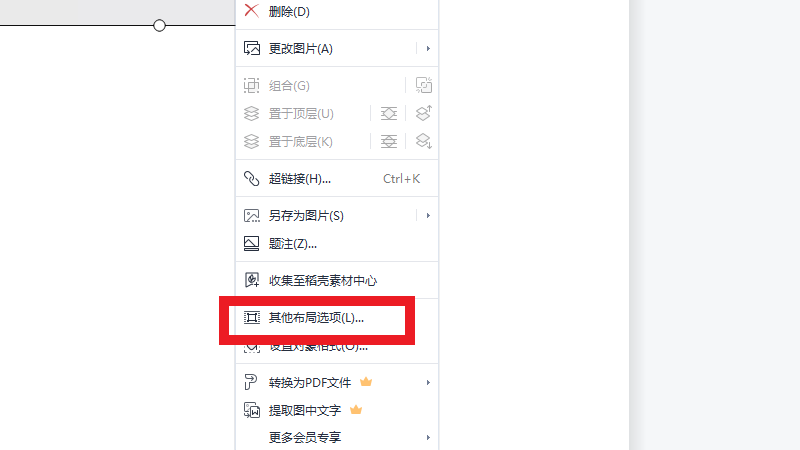Select 其他布局选项(L)... menu entry
Image resolution: width=800 pixels, height=450 pixels.
(317, 317)
